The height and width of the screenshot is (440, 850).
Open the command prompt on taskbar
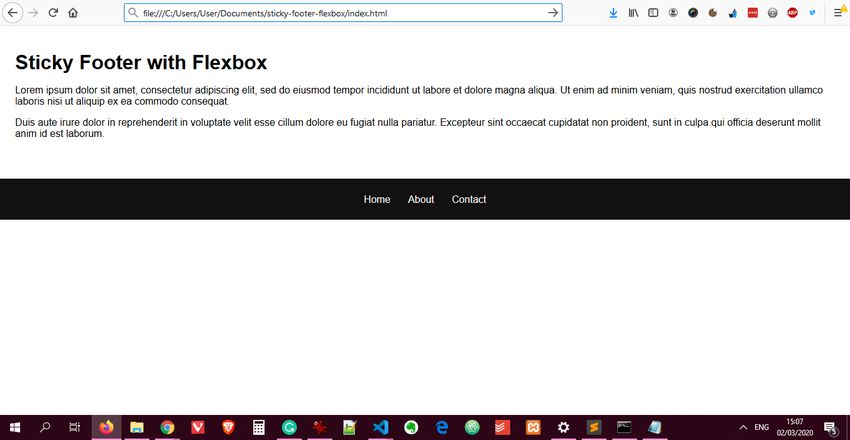point(624,428)
